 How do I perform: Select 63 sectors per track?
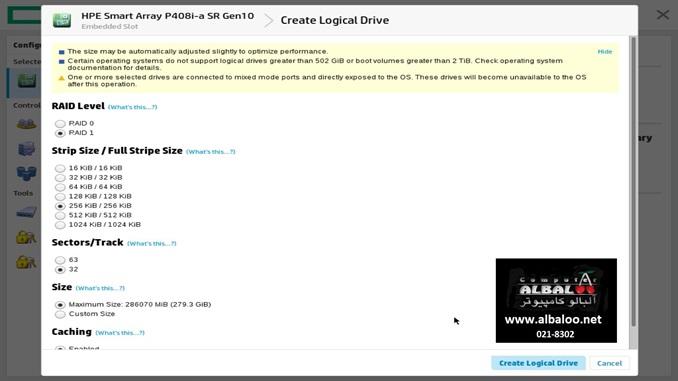(60, 260)
